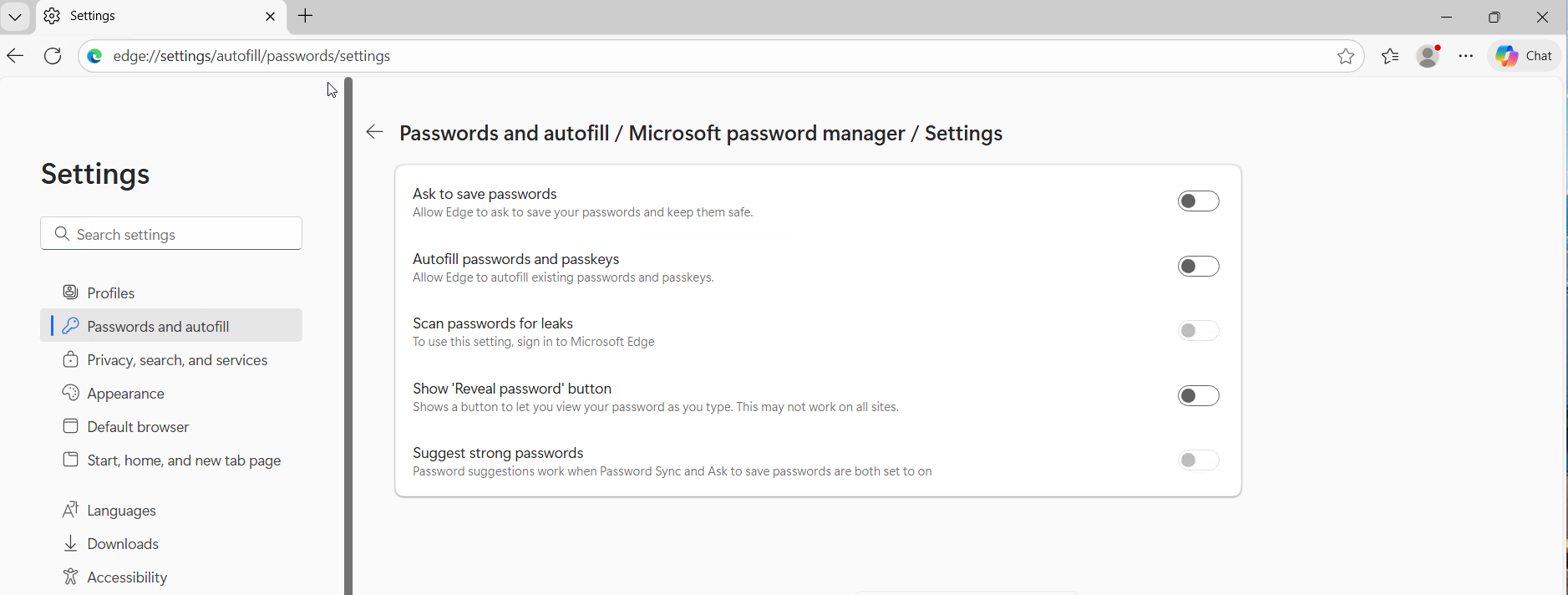The width and height of the screenshot is (1568, 595).
Task: Click the Profiles icon in sidebar
Action: coord(71,292)
